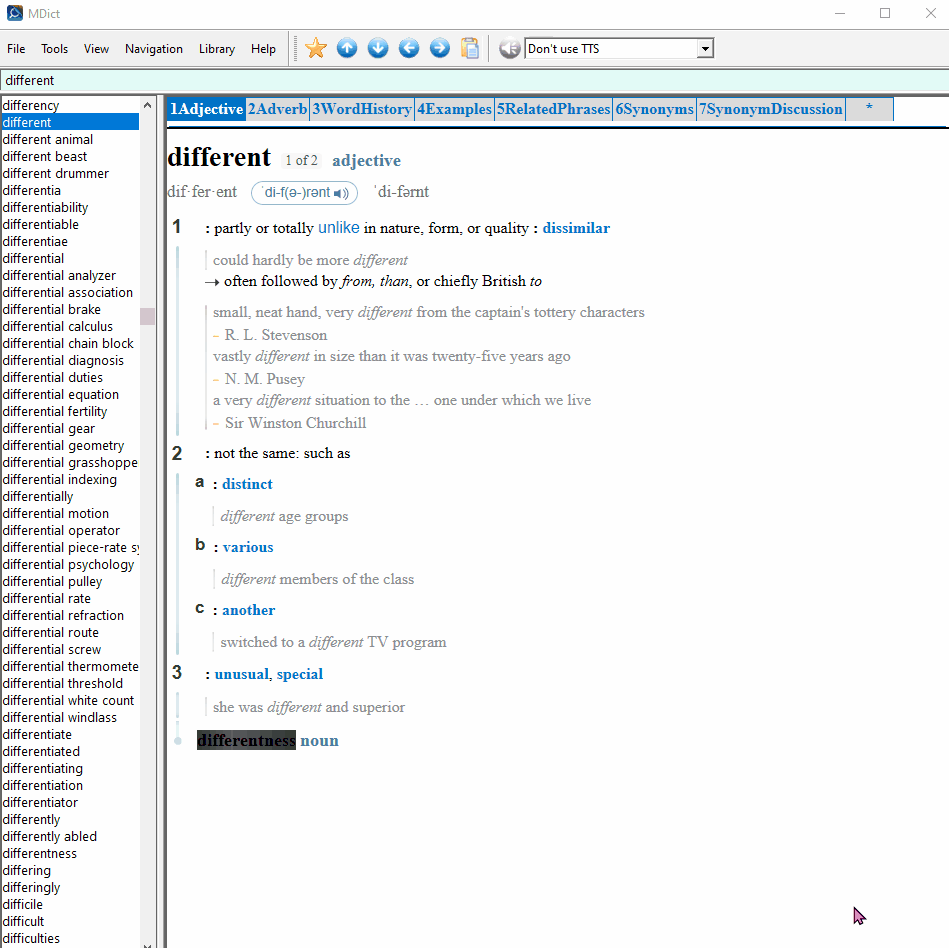The height and width of the screenshot is (948, 949).
Task: Switch to the 4Examples tab
Action: [x=454, y=109]
